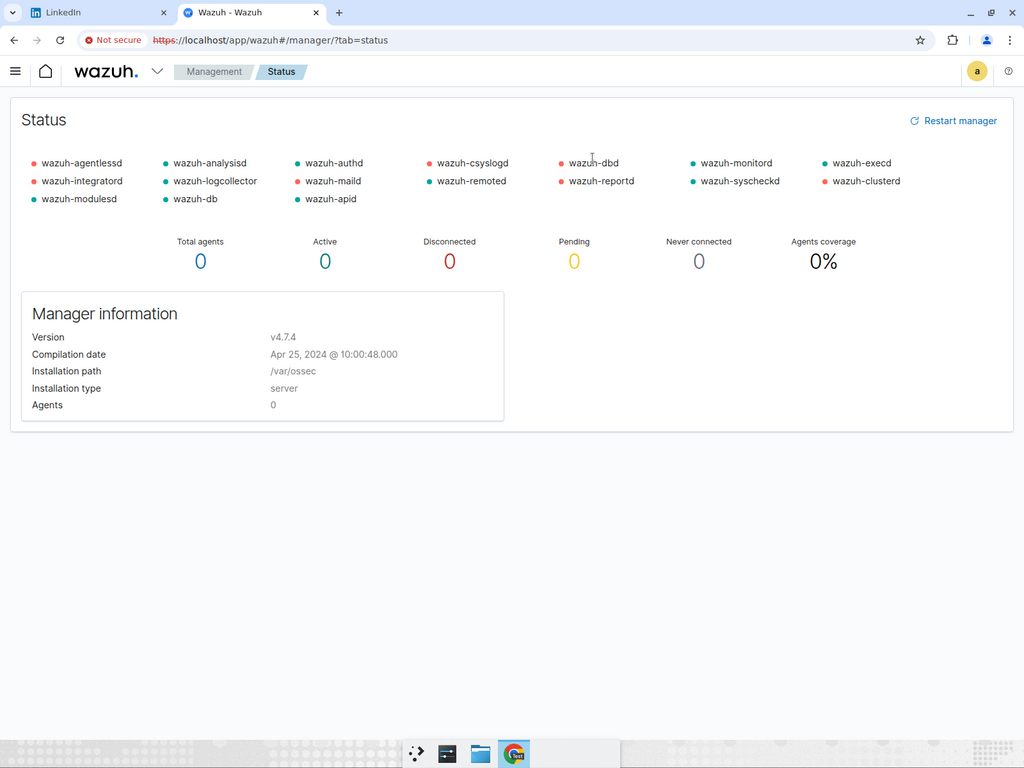Click Restart manager button

(x=953, y=121)
